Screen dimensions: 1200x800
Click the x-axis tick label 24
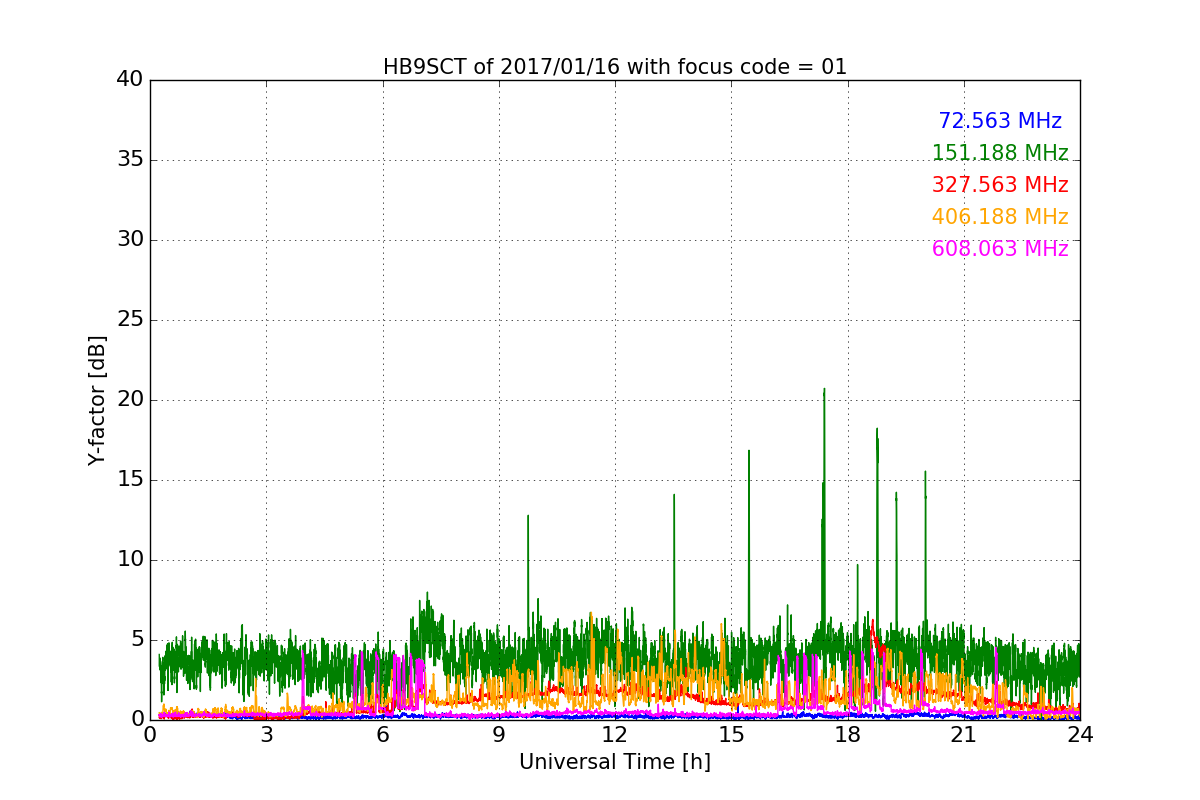click(x=1080, y=735)
